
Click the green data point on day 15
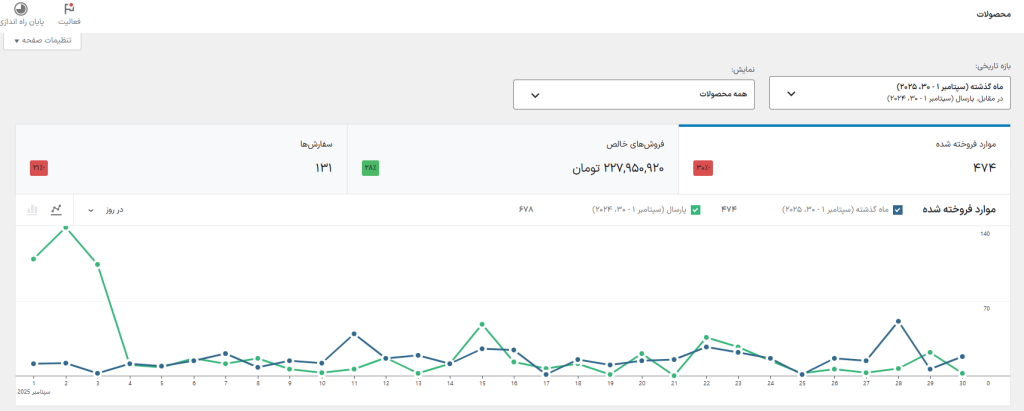tap(482, 325)
